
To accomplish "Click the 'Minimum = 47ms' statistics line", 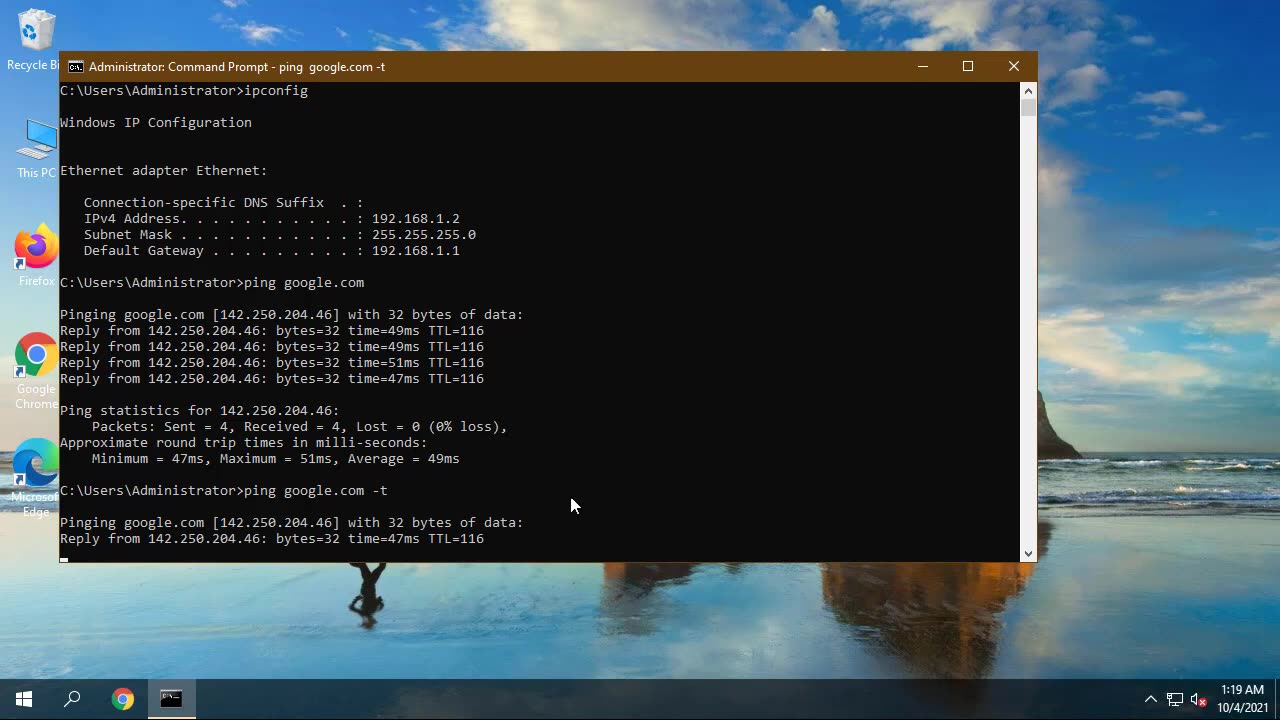I will pos(276,459).
